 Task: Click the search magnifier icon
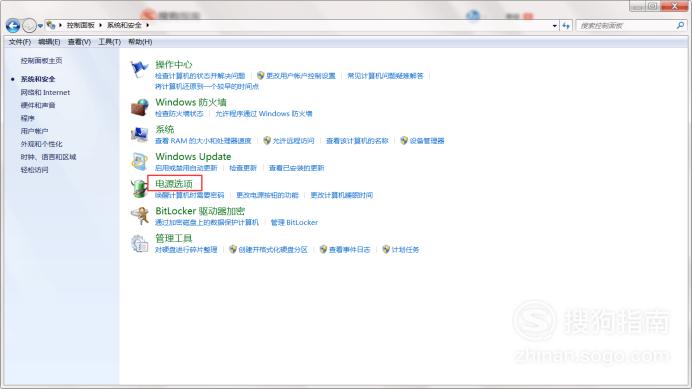coord(680,26)
